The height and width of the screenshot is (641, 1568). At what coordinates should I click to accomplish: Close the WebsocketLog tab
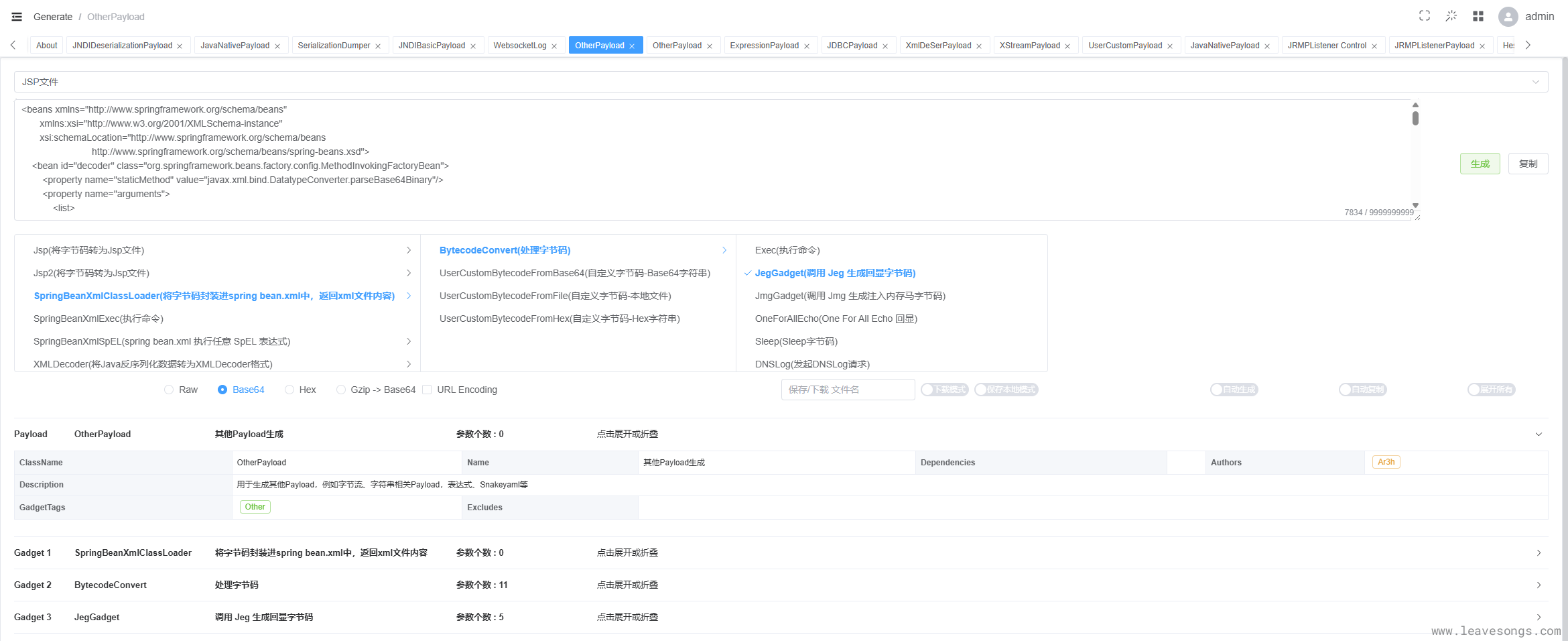coord(554,46)
